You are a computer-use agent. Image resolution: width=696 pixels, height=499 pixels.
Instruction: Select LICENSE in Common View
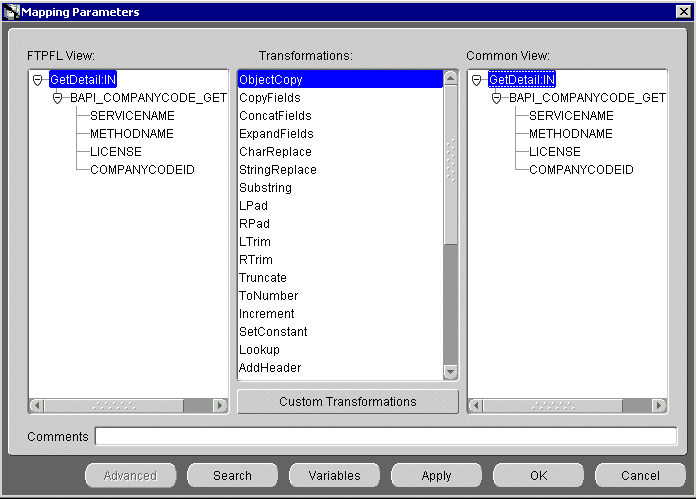pyautogui.click(x=555, y=152)
